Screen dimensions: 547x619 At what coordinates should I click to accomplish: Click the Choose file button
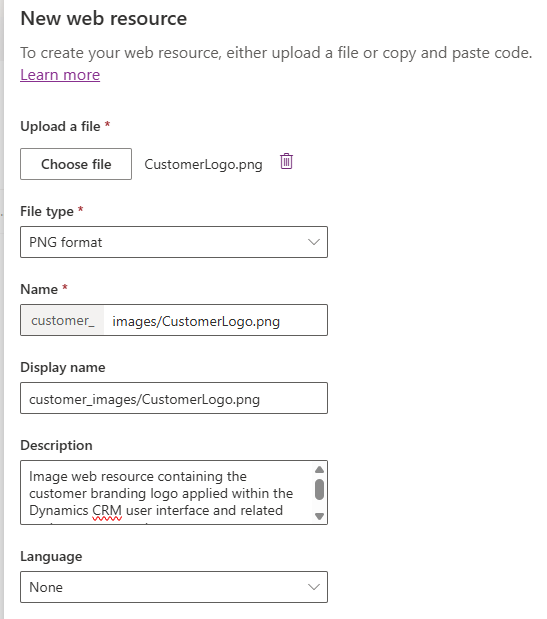click(76, 164)
